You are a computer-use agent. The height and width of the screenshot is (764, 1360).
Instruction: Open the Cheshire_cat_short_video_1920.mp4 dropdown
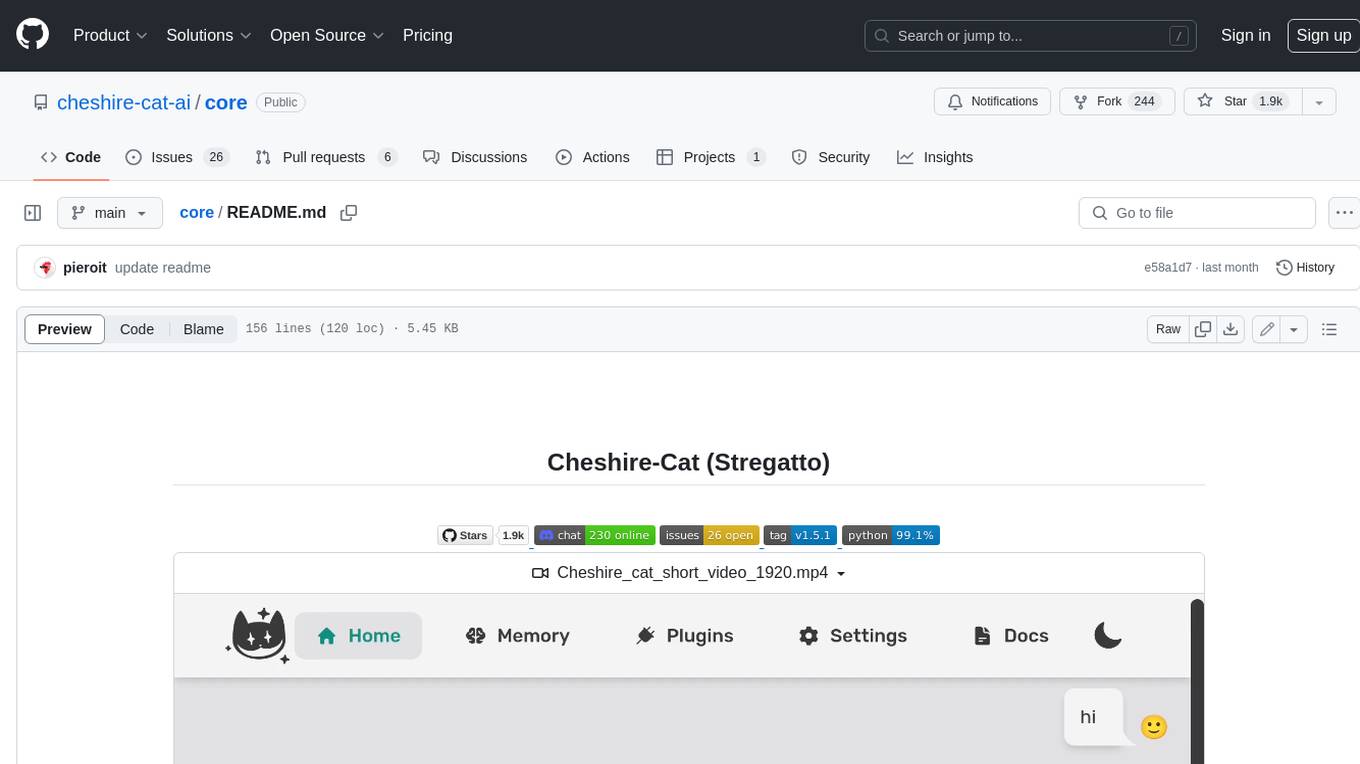click(689, 573)
